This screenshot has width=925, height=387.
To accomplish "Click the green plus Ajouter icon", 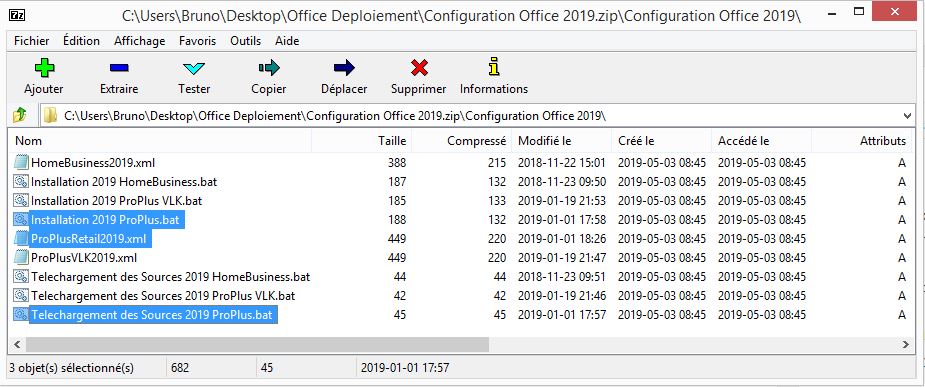I will pyautogui.click(x=44, y=68).
